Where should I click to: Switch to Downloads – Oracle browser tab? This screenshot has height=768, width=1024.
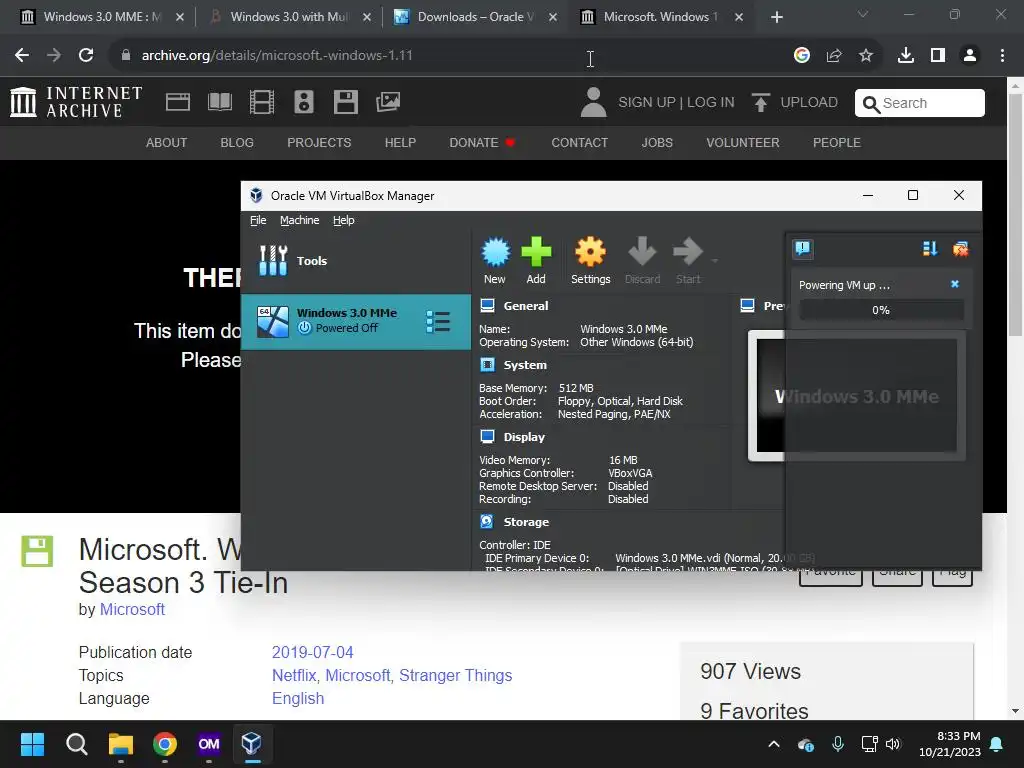(475, 17)
